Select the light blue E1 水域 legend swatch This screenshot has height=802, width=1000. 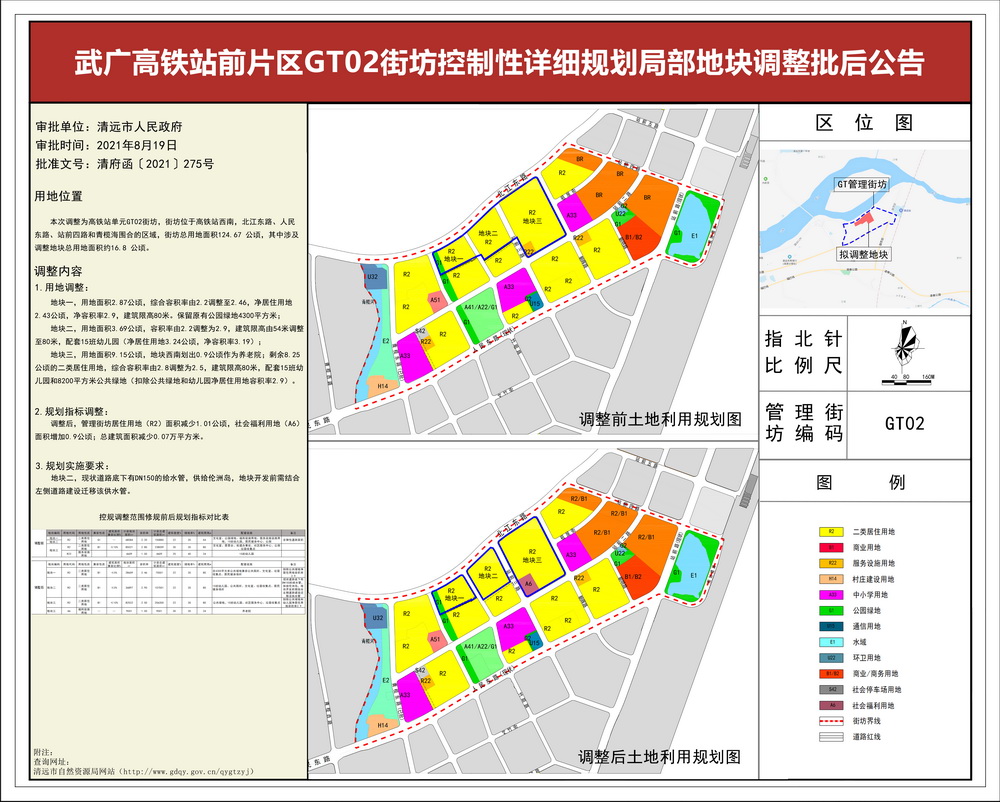coord(832,642)
